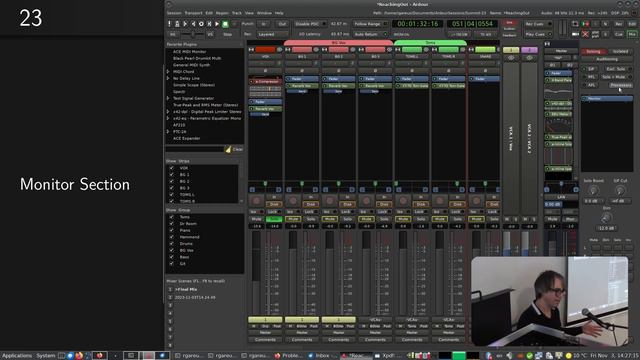
Task: Click the play range transport icon
Action: pos(209,24)
